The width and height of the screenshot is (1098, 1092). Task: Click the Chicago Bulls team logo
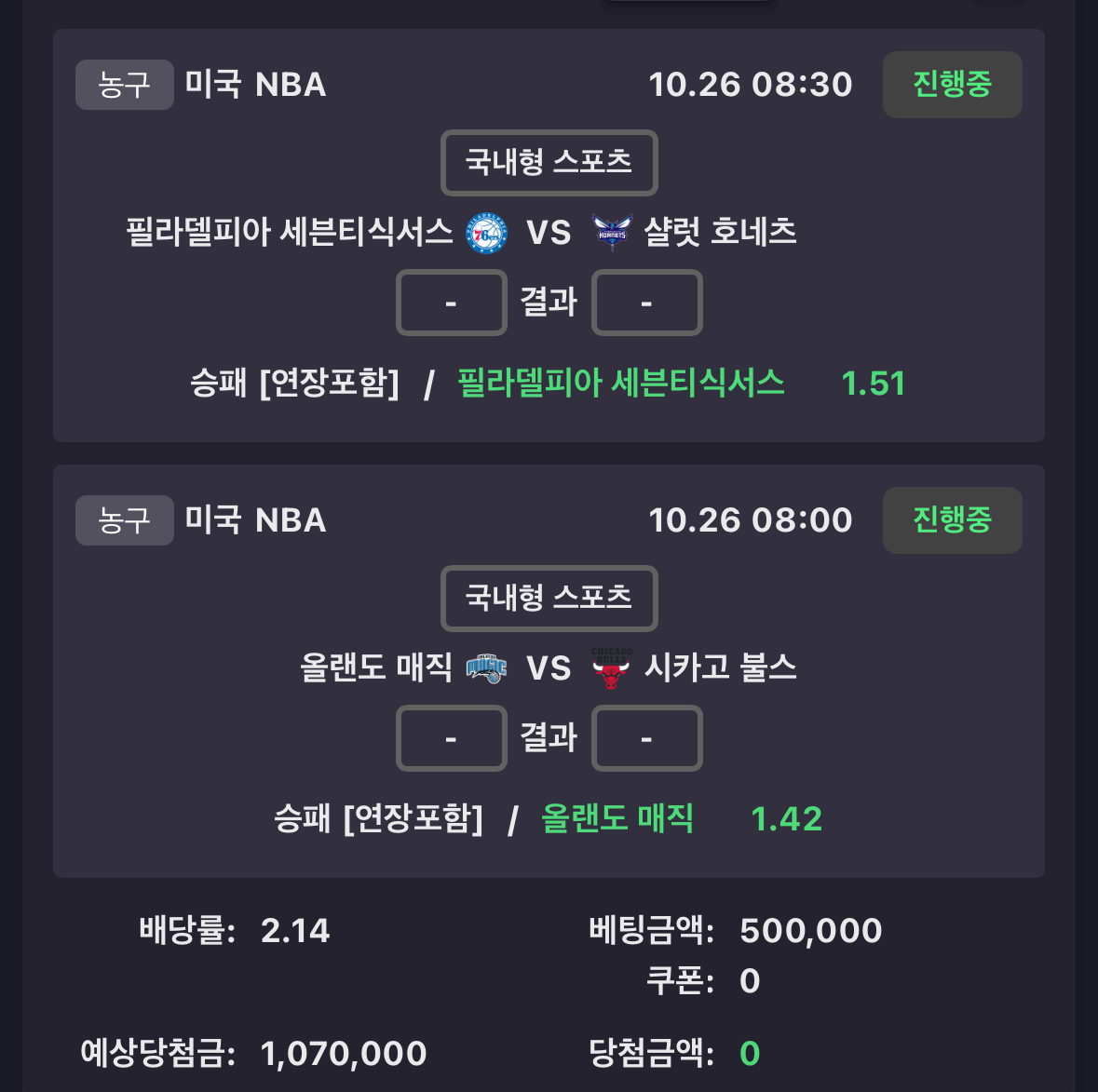(x=611, y=668)
